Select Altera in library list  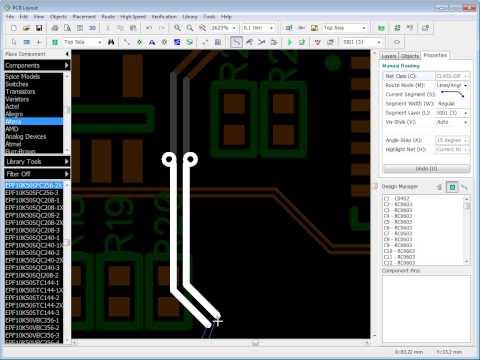click(34, 122)
